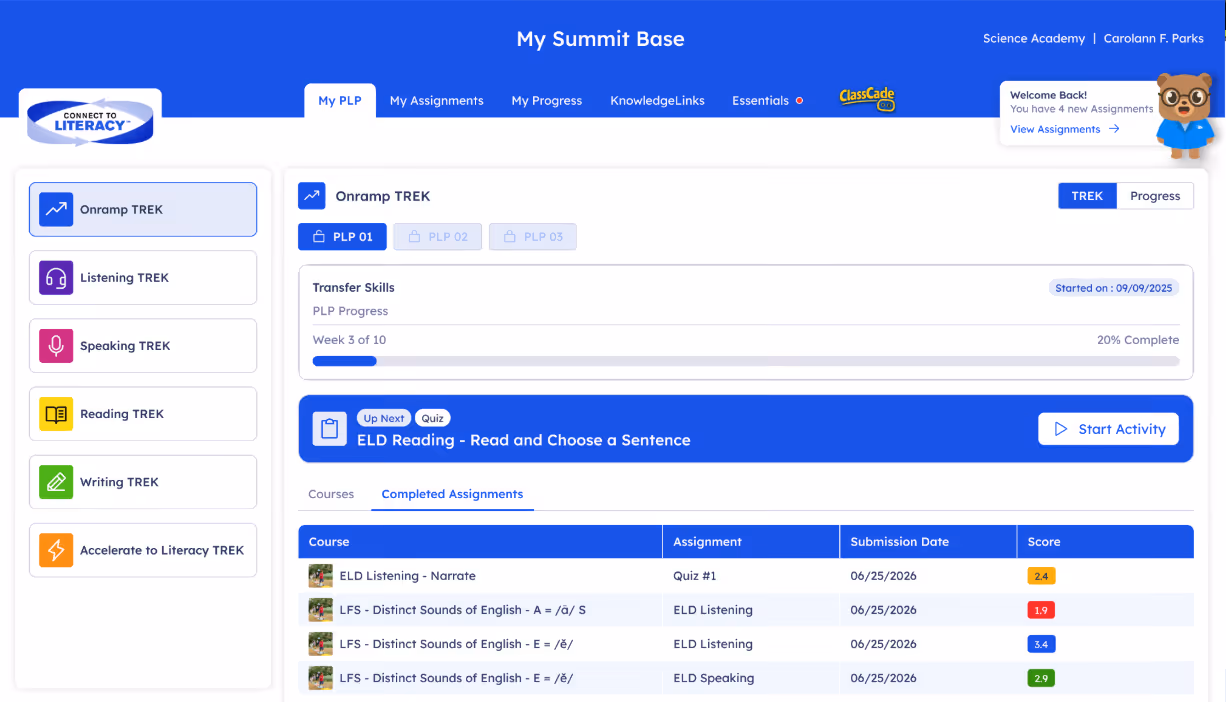The width and height of the screenshot is (1226, 702).
Task: Click the Start Activity button
Action: click(x=1108, y=429)
